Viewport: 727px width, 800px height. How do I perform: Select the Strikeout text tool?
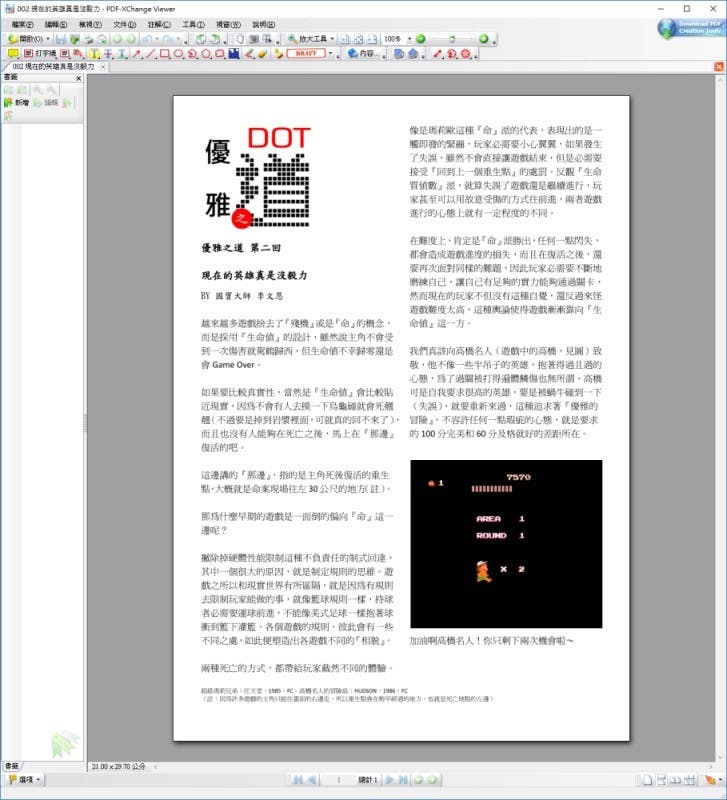coord(109,53)
